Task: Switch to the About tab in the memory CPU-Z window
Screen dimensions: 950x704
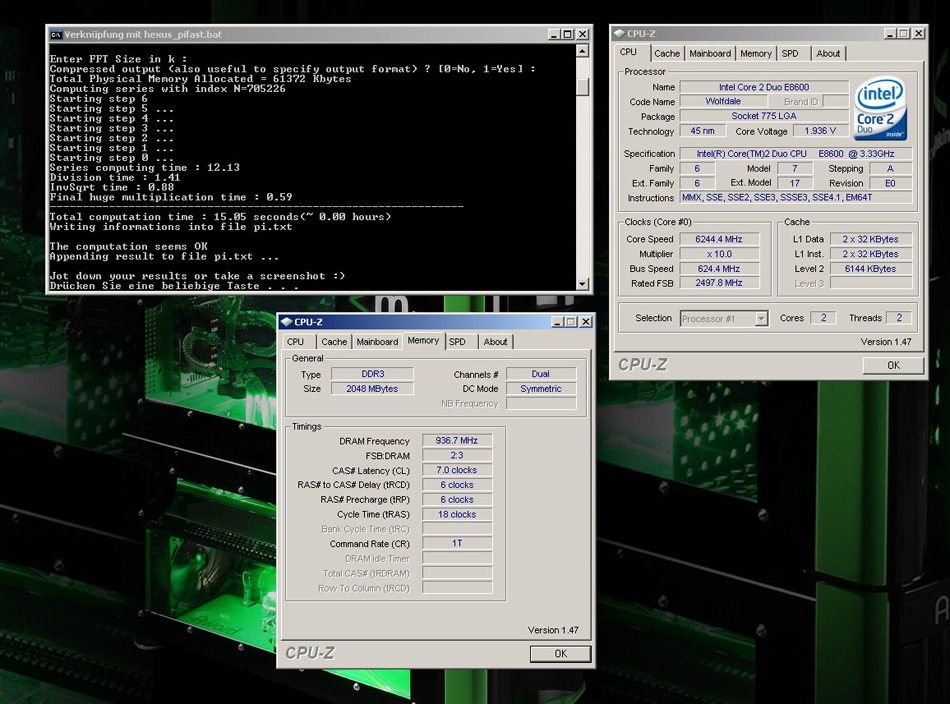Action: (x=495, y=342)
